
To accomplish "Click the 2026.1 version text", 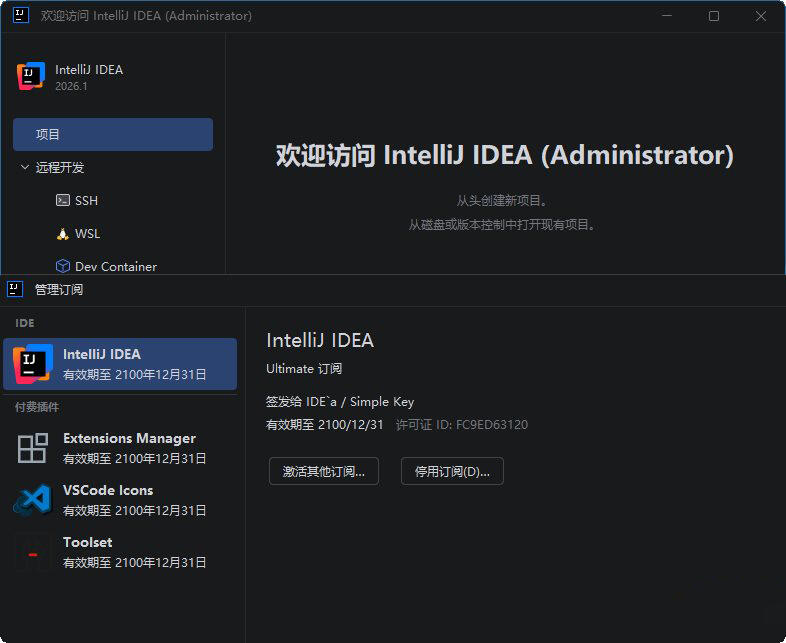I will click(x=71, y=86).
